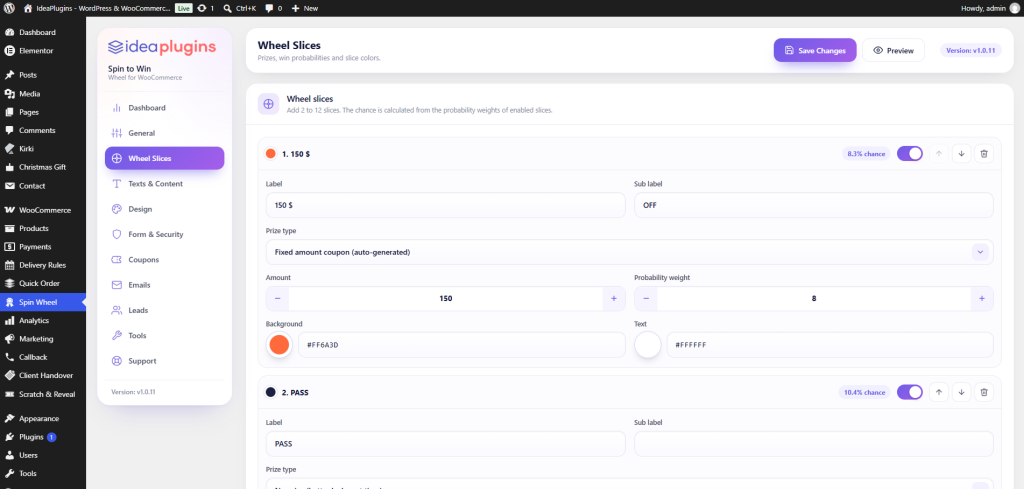Select the Spin Wheel menu item
The width and height of the screenshot is (1024, 489).
pos(42,302)
